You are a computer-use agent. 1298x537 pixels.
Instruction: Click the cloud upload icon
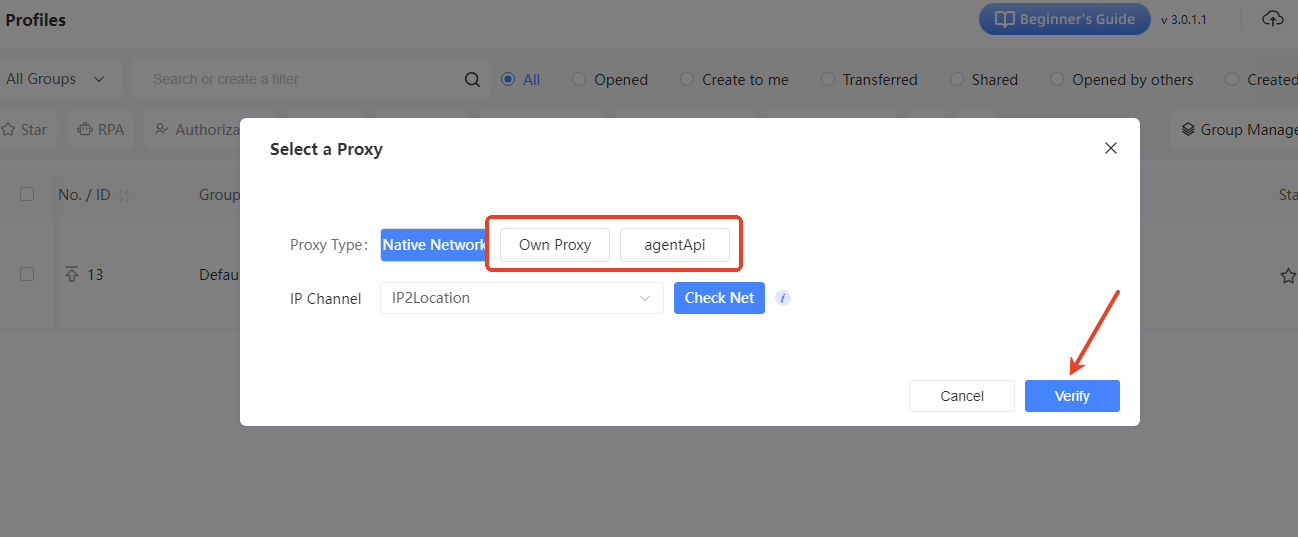pos(1272,19)
